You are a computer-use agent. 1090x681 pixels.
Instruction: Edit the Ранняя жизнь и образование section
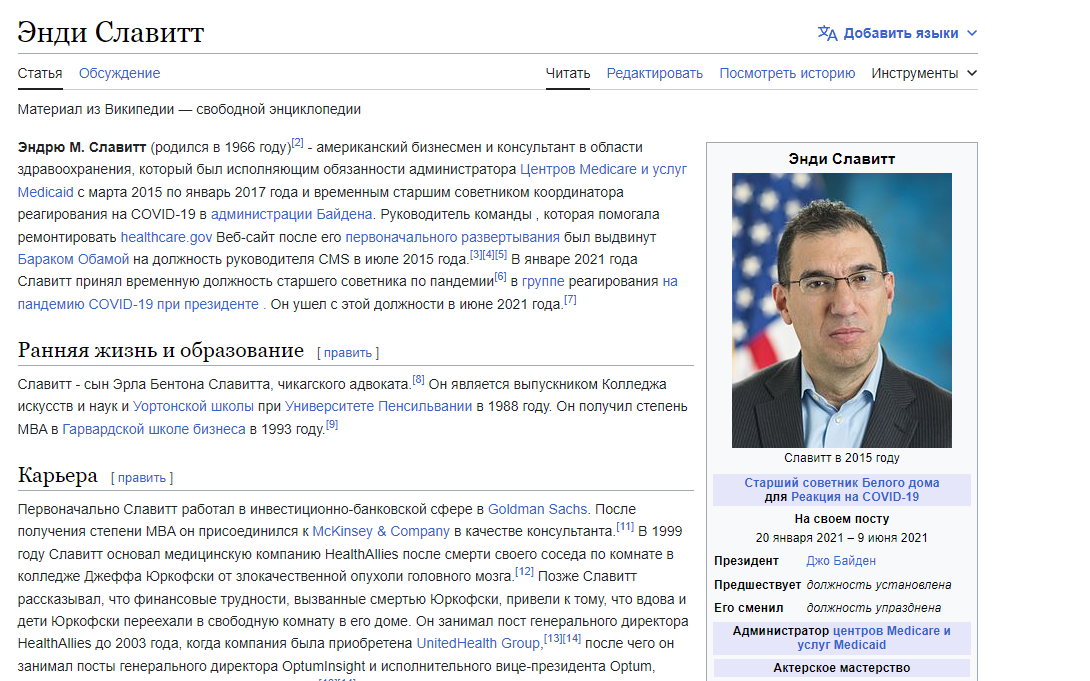(348, 353)
